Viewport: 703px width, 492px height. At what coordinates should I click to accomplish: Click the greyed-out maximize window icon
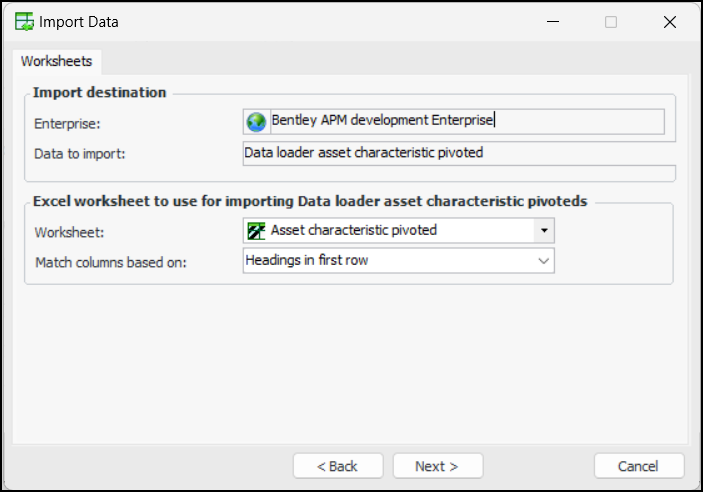click(x=611, y=22)
